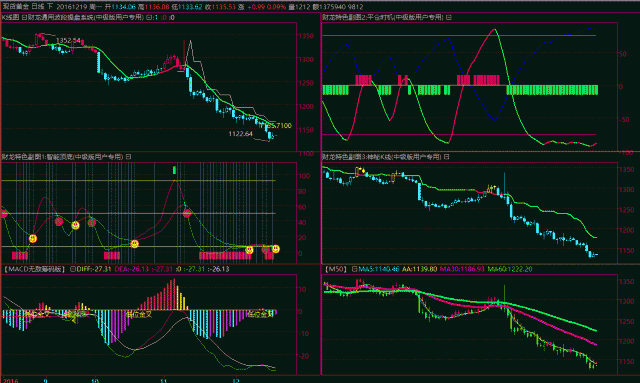Open the 财龙特色副图3 神能K线 title
The image size is (640, 383).
point(382,157)
